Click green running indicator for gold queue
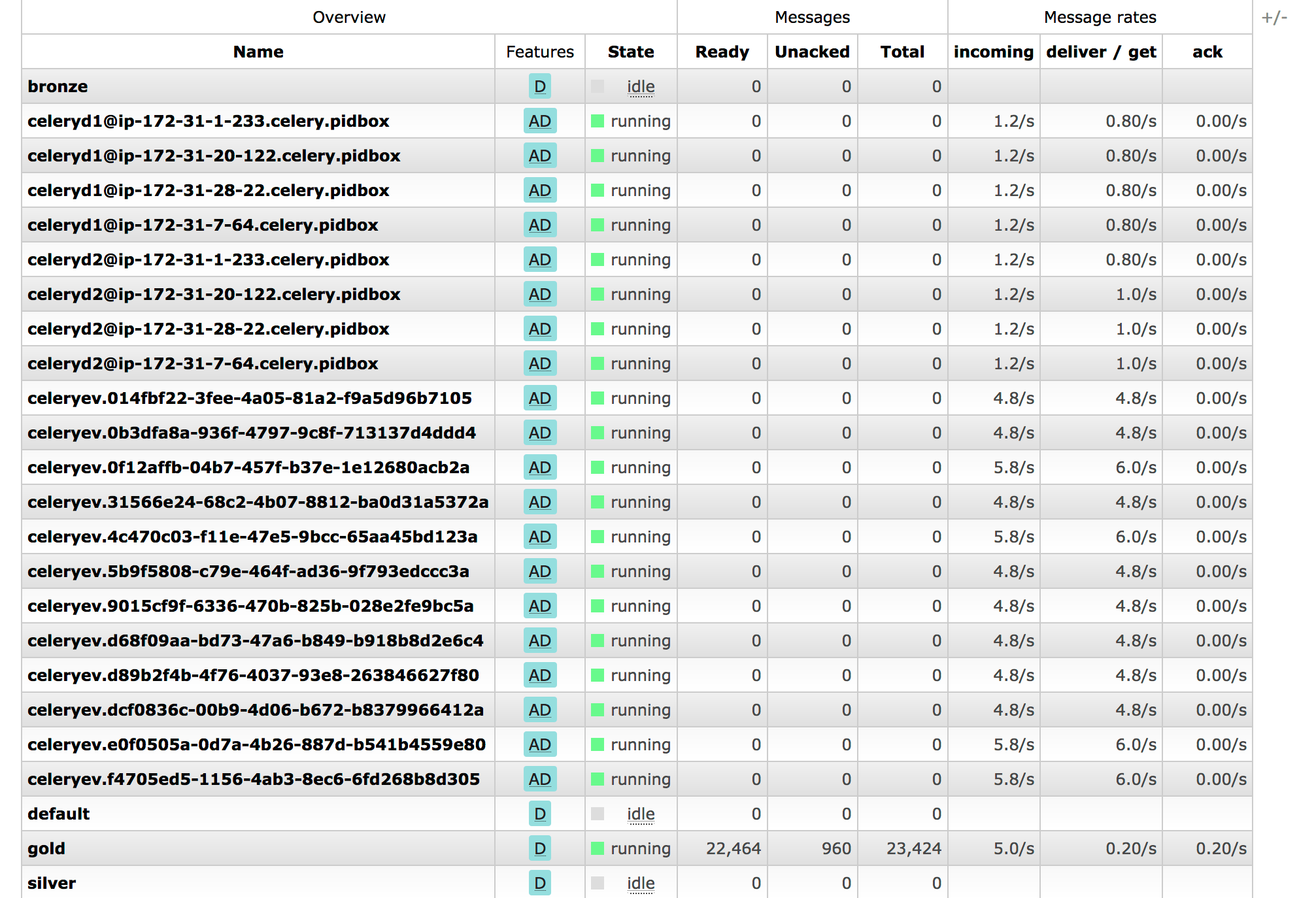The height and width of the screenshot is (898, 1316). click(x=598, y=848)
